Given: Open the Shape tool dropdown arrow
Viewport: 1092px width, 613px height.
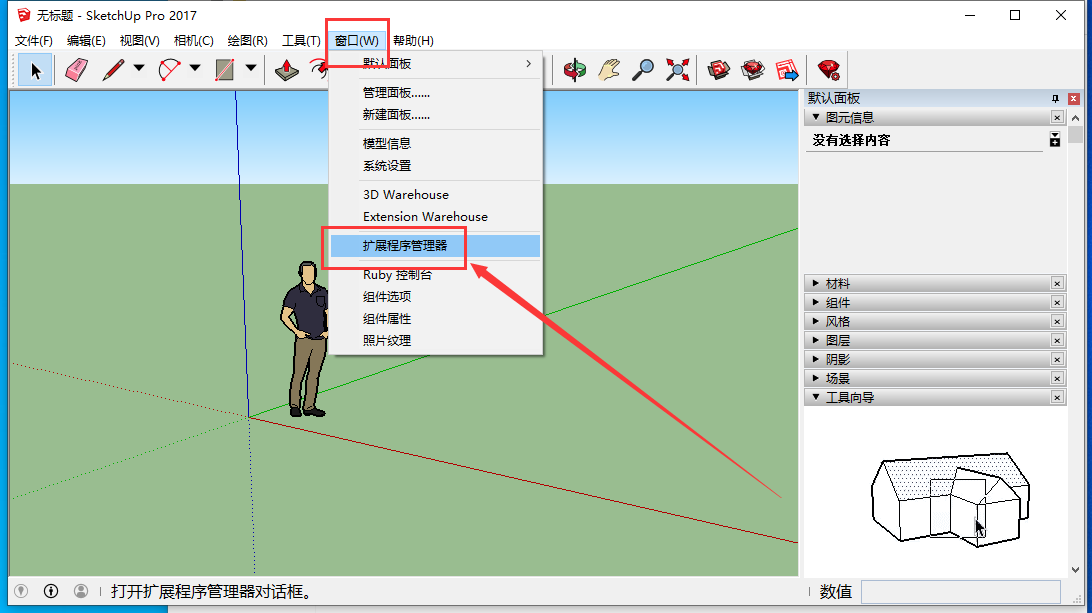Looking at the screenshot, I should 251,68.
